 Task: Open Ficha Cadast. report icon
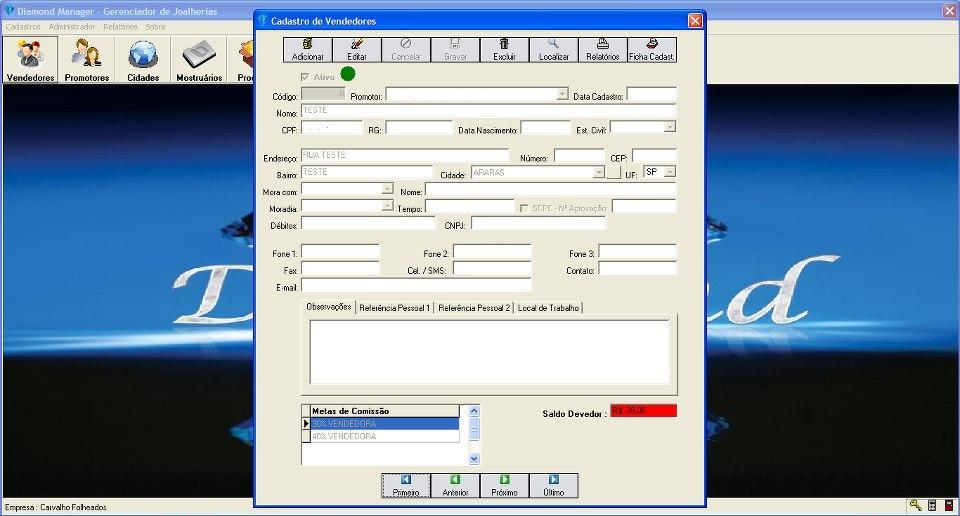(651, 50)
